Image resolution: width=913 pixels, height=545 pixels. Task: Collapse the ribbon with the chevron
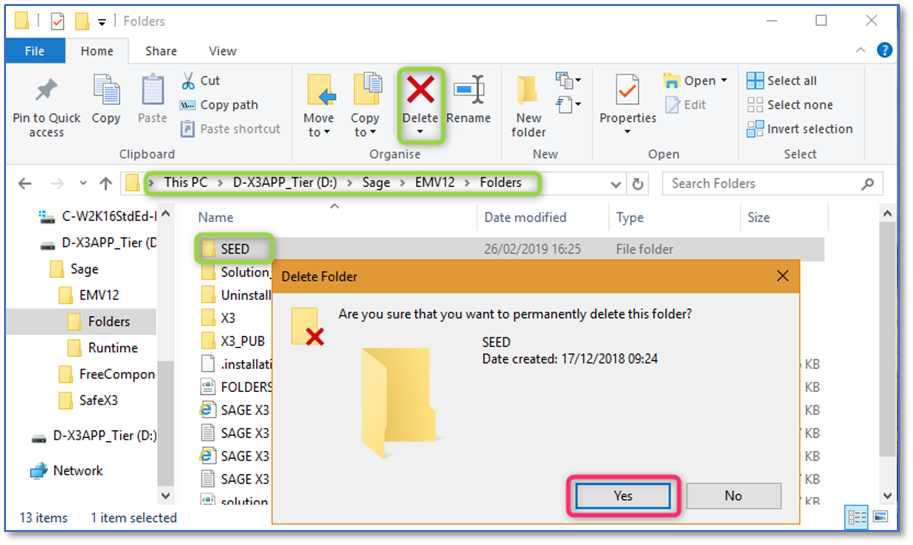(860, 51)
